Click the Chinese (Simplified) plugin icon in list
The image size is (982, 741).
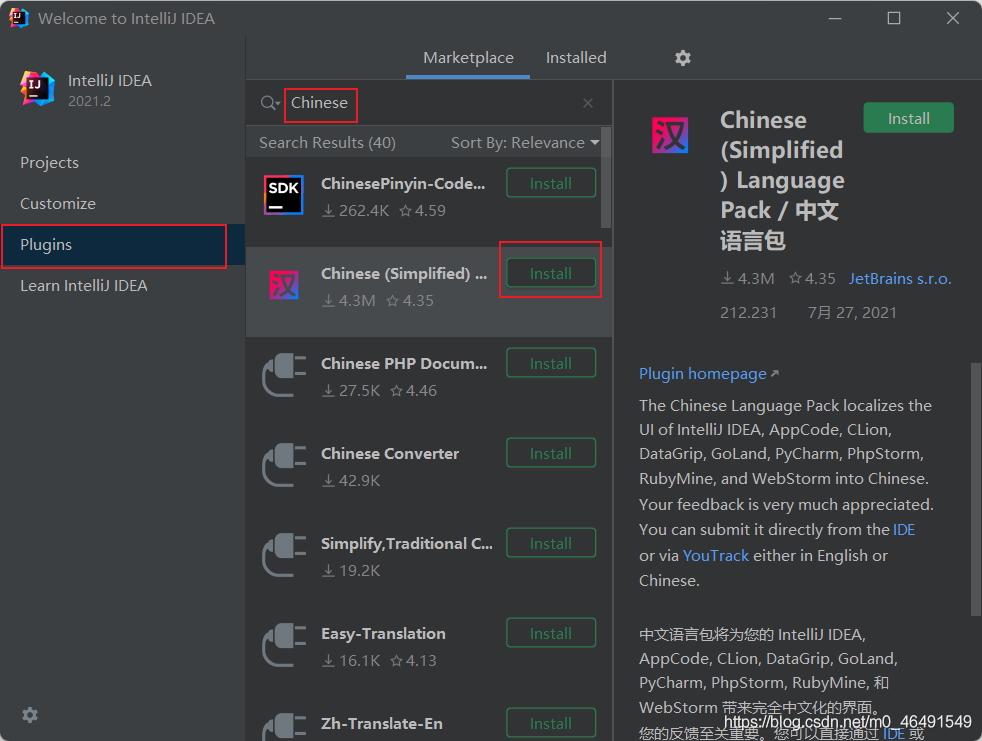[x=284, y=286]
